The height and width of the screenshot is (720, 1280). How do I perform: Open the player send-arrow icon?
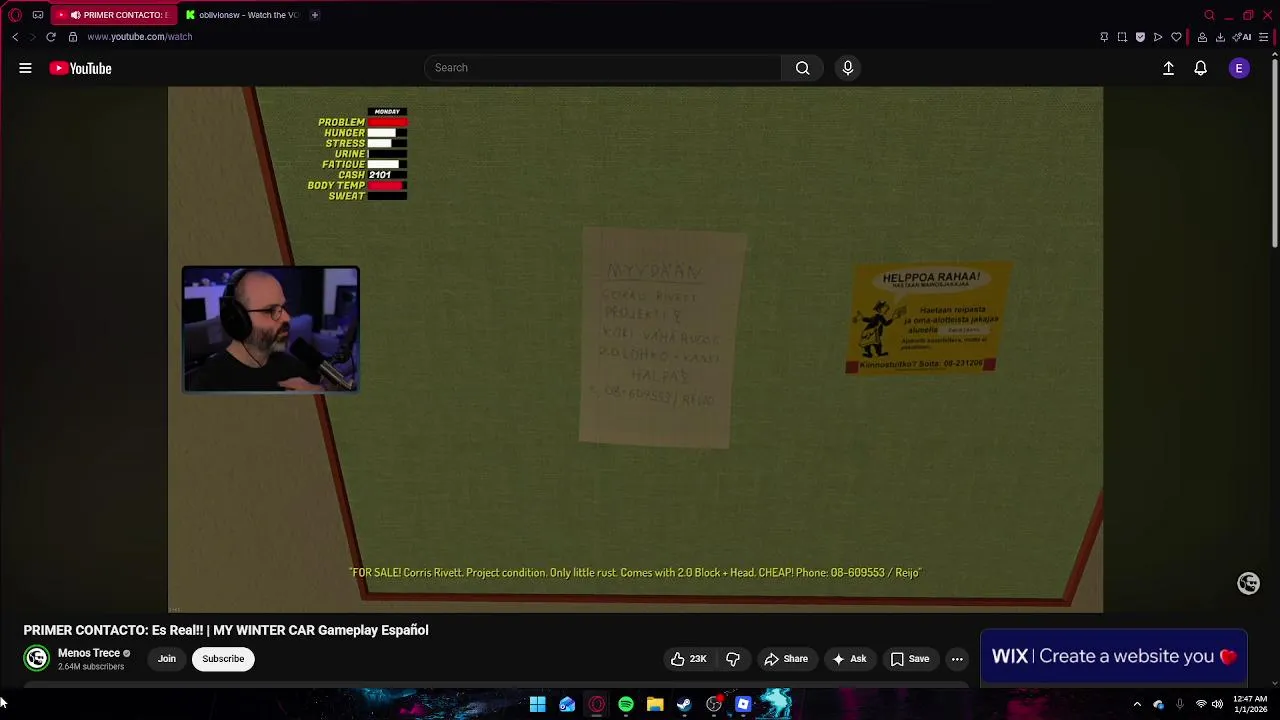click(1158, 37)
